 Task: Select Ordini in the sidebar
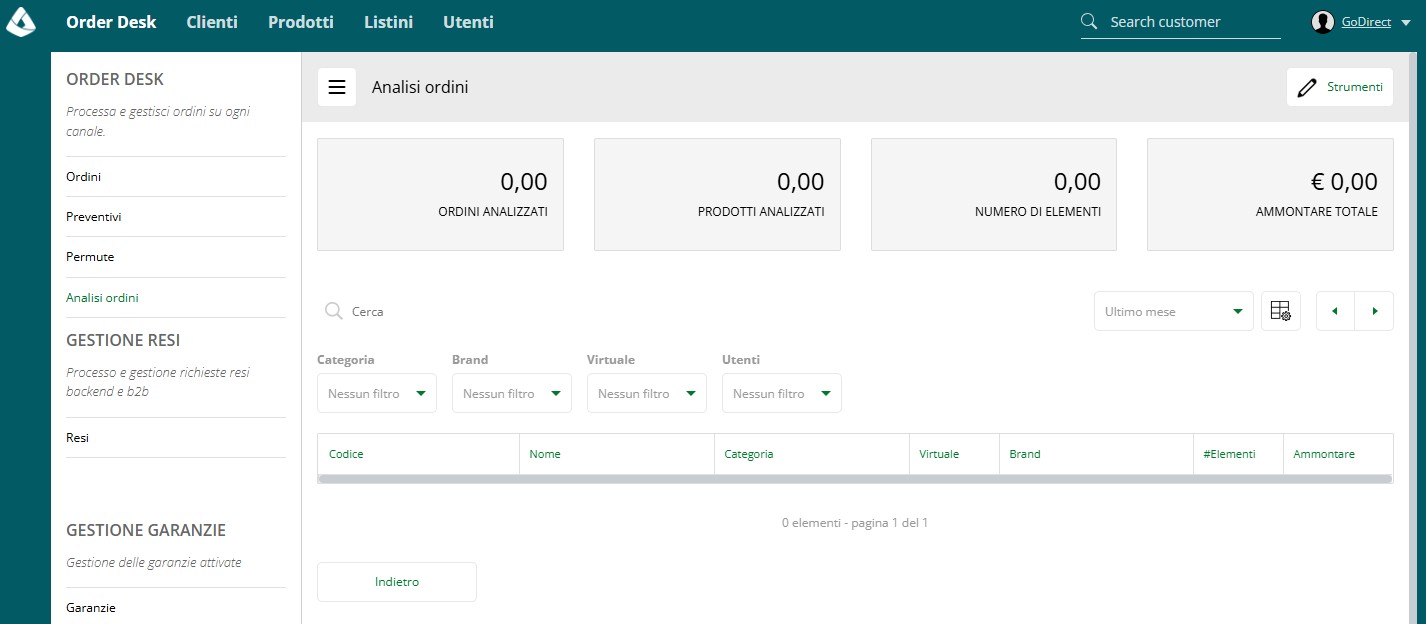click(175, 177)
